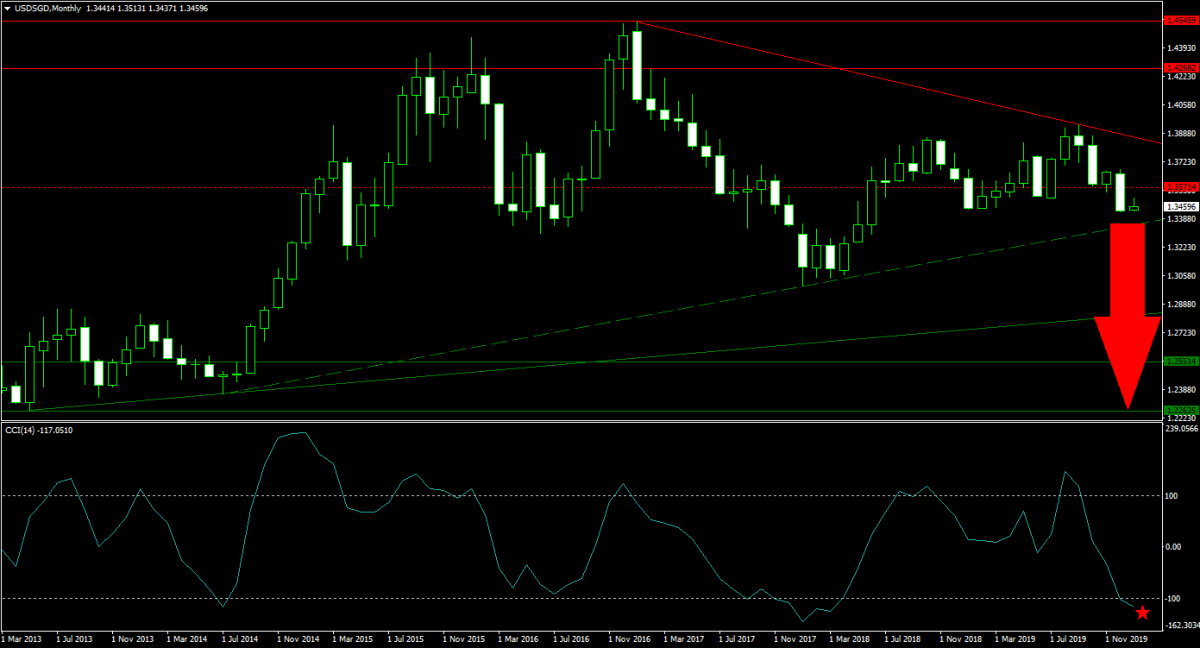Open the chart menu triangle beside USDSGD
Screen dimensions: 1200x648
point(7,8)
